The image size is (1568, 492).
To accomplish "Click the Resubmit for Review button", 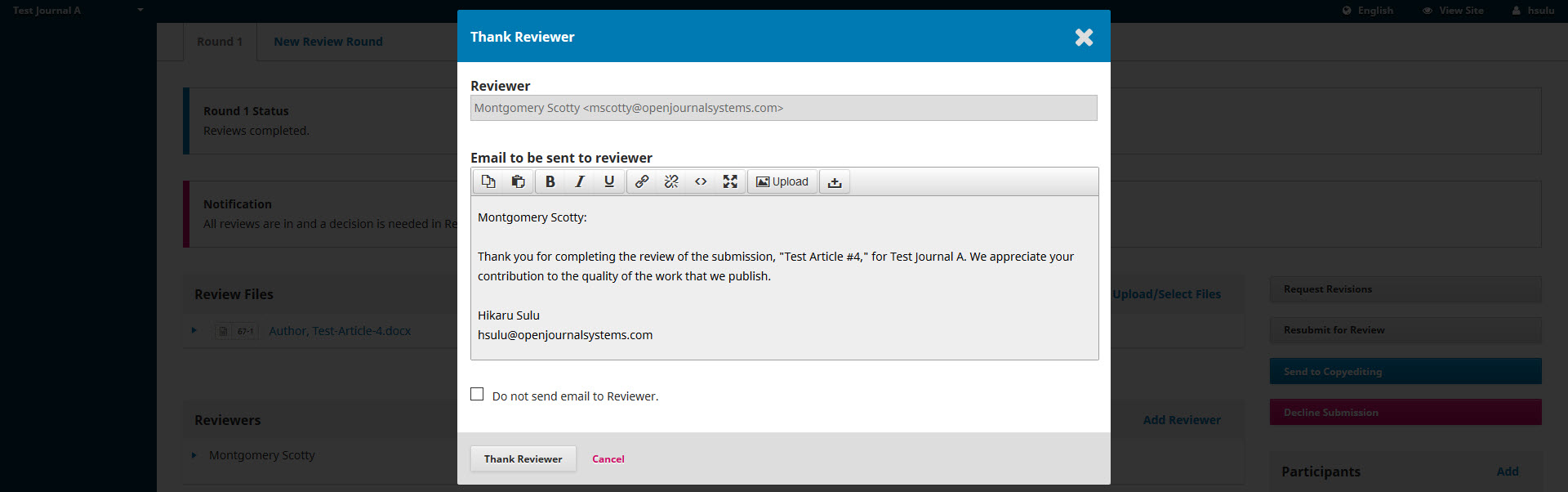I will click(x=1405, y=330).
